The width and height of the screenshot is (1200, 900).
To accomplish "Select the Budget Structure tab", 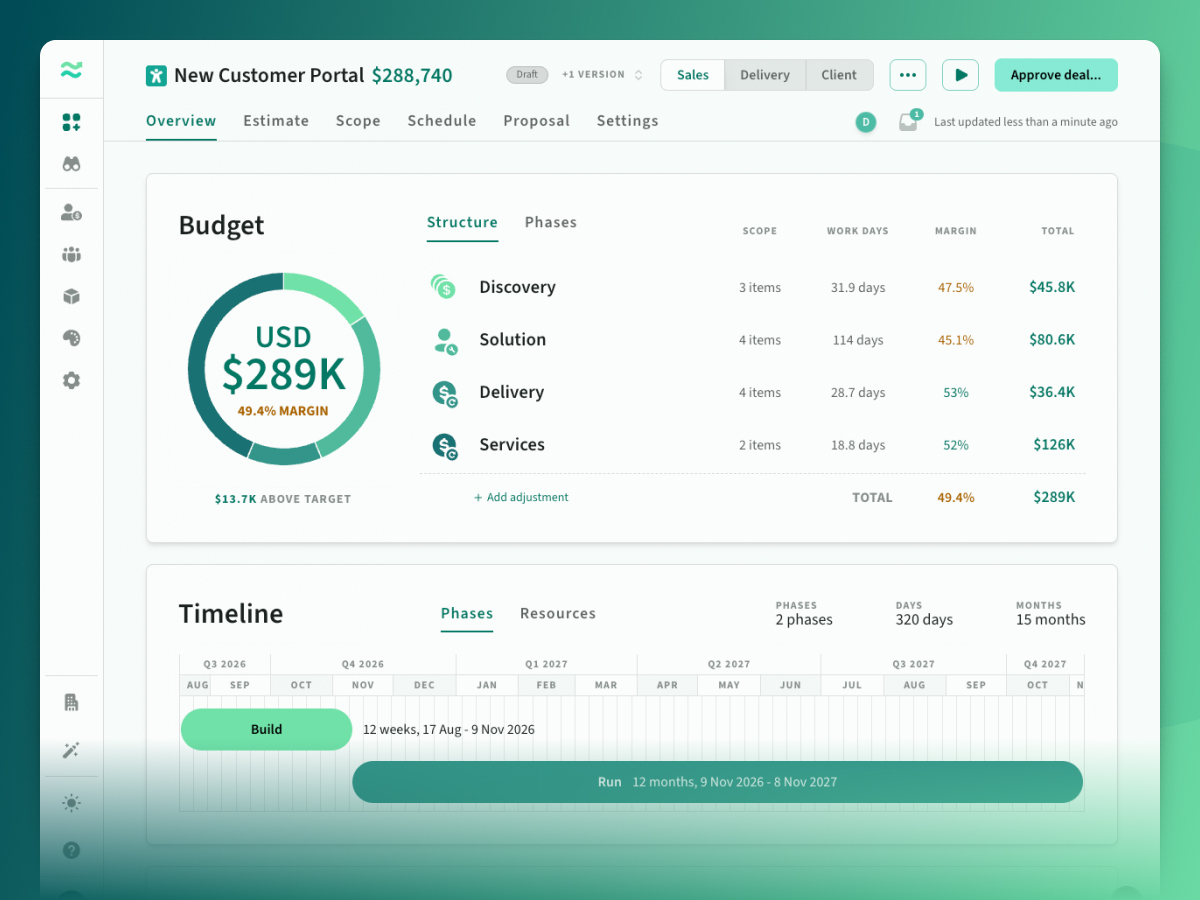I will pyautogui.click(x=462, y=222).
